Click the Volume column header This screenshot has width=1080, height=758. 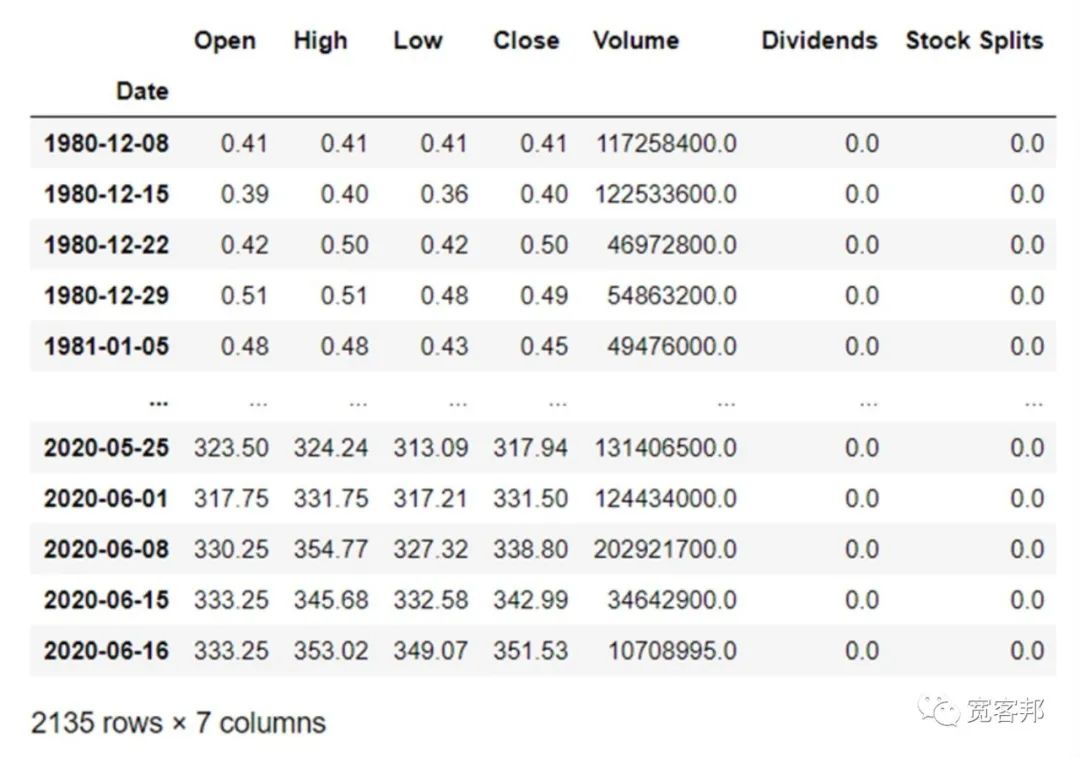(636, 41)
